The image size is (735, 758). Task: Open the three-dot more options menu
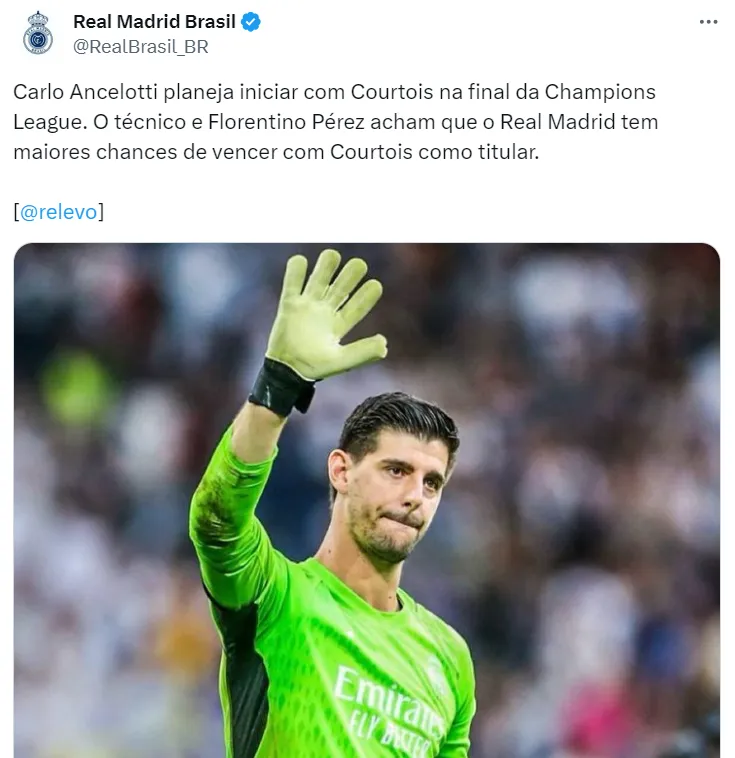(708, 22)
